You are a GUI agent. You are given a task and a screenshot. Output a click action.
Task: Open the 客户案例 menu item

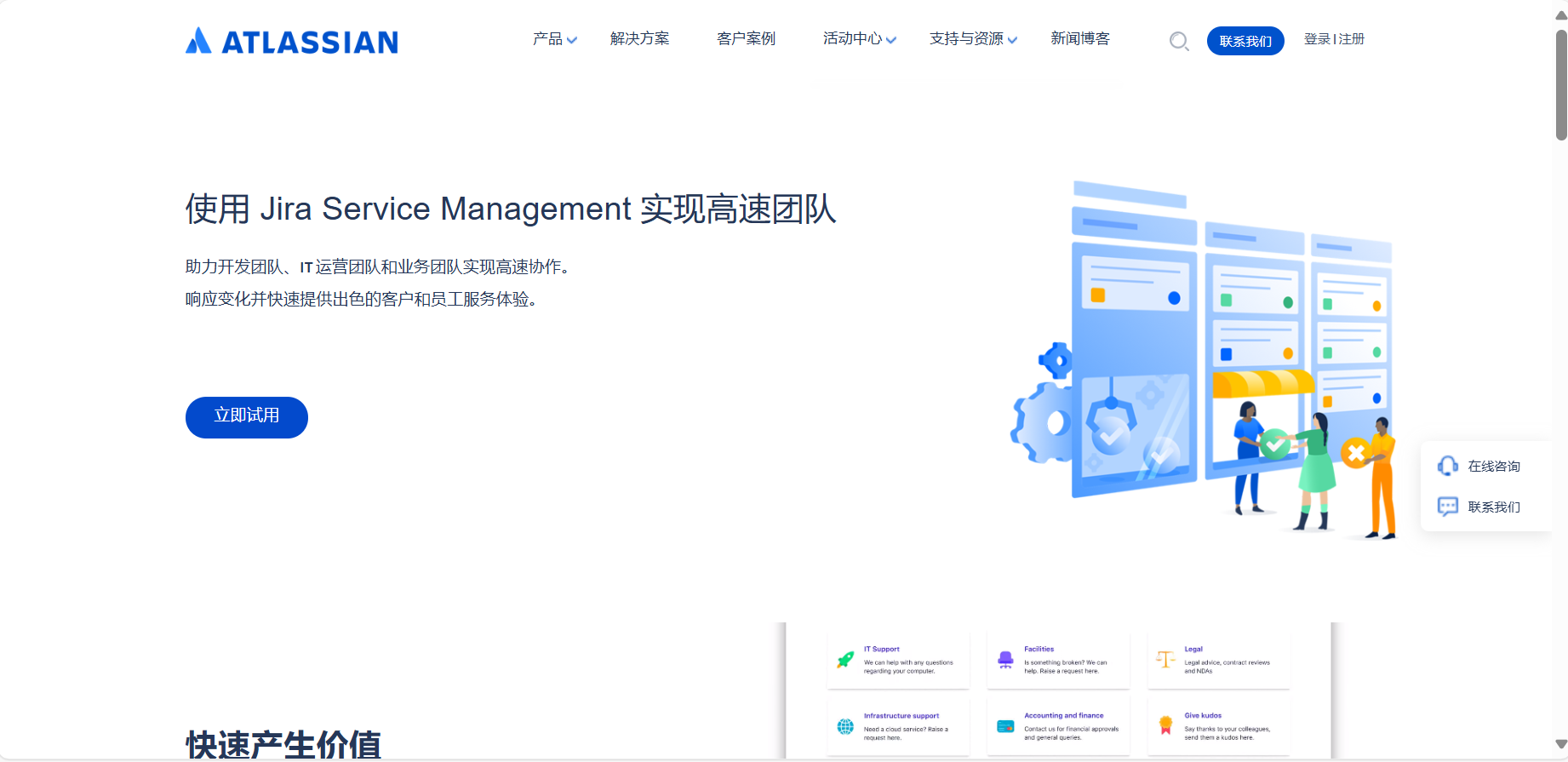(x=747, y=38)
